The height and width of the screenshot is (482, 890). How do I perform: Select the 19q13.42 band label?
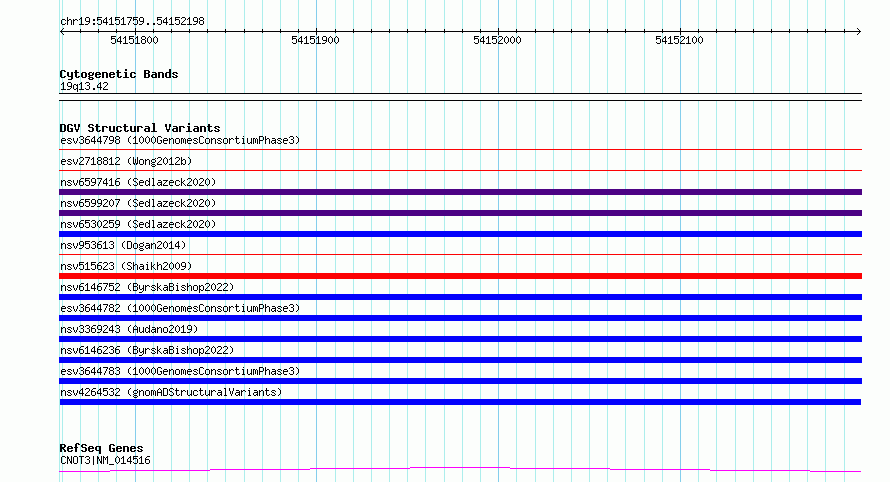84,86
